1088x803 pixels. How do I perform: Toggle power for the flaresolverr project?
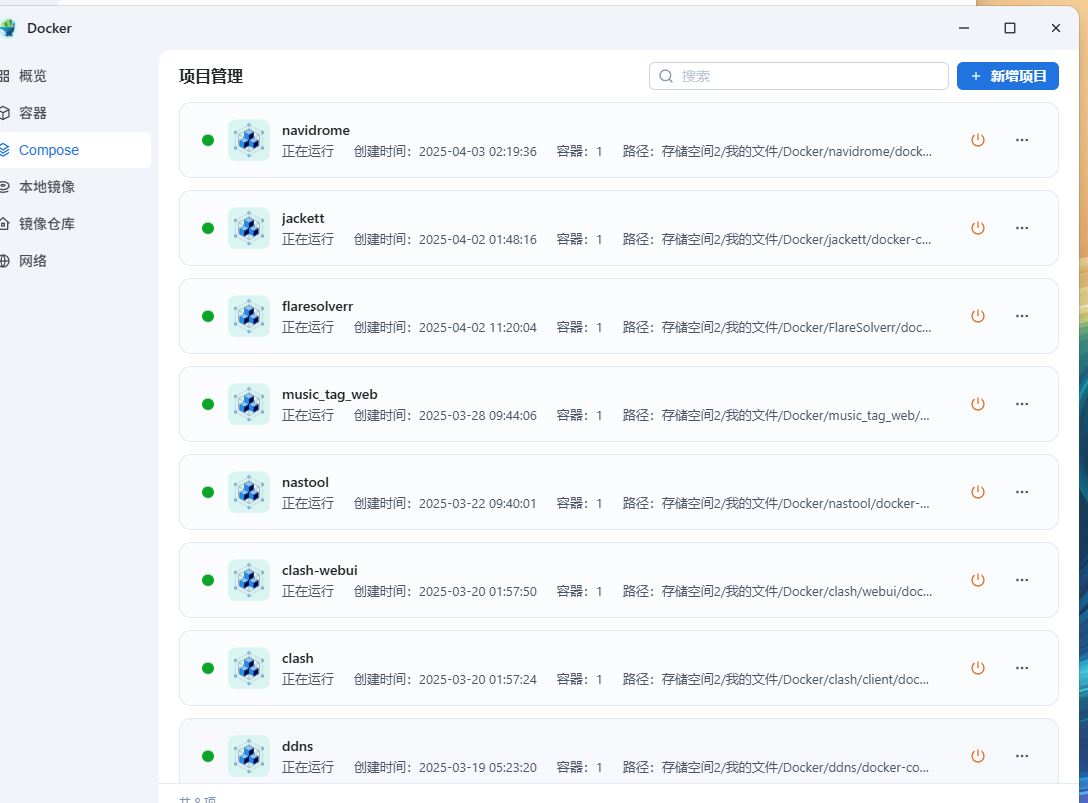(978, 316)
